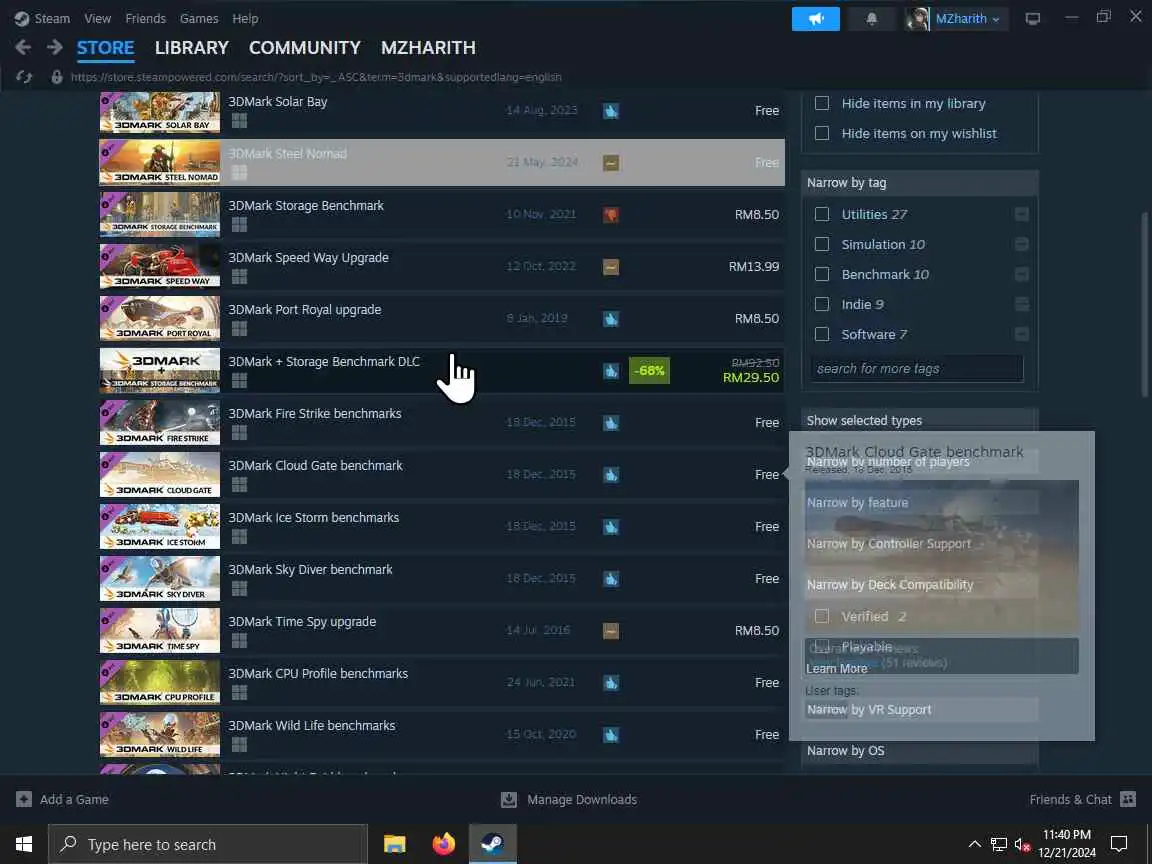Screen dimensions: 1152x864
Task: Open the announcements megaphone button
Action: pos(816,18)
